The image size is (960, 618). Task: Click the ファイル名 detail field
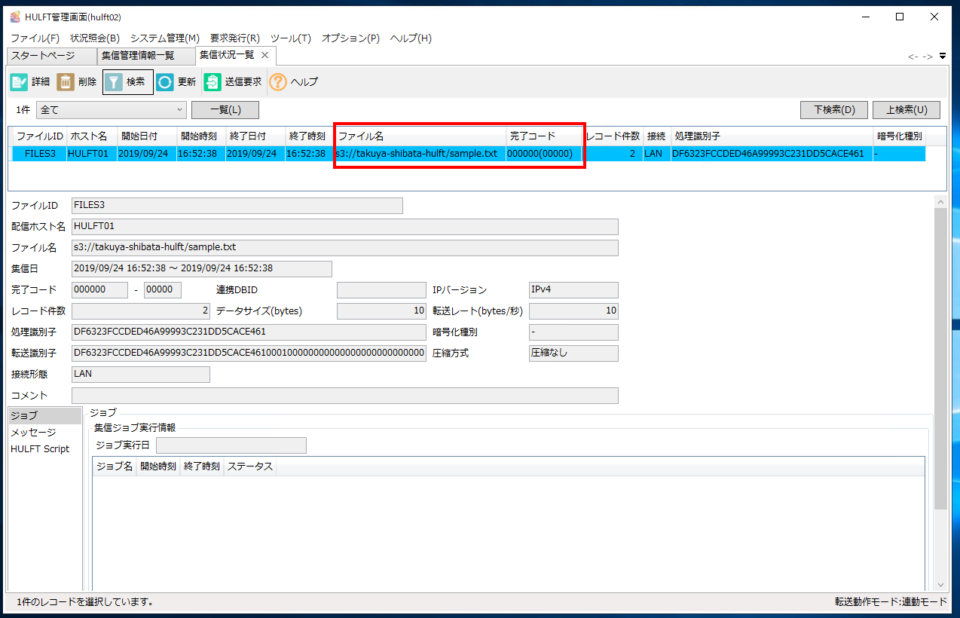click(345, 247)
